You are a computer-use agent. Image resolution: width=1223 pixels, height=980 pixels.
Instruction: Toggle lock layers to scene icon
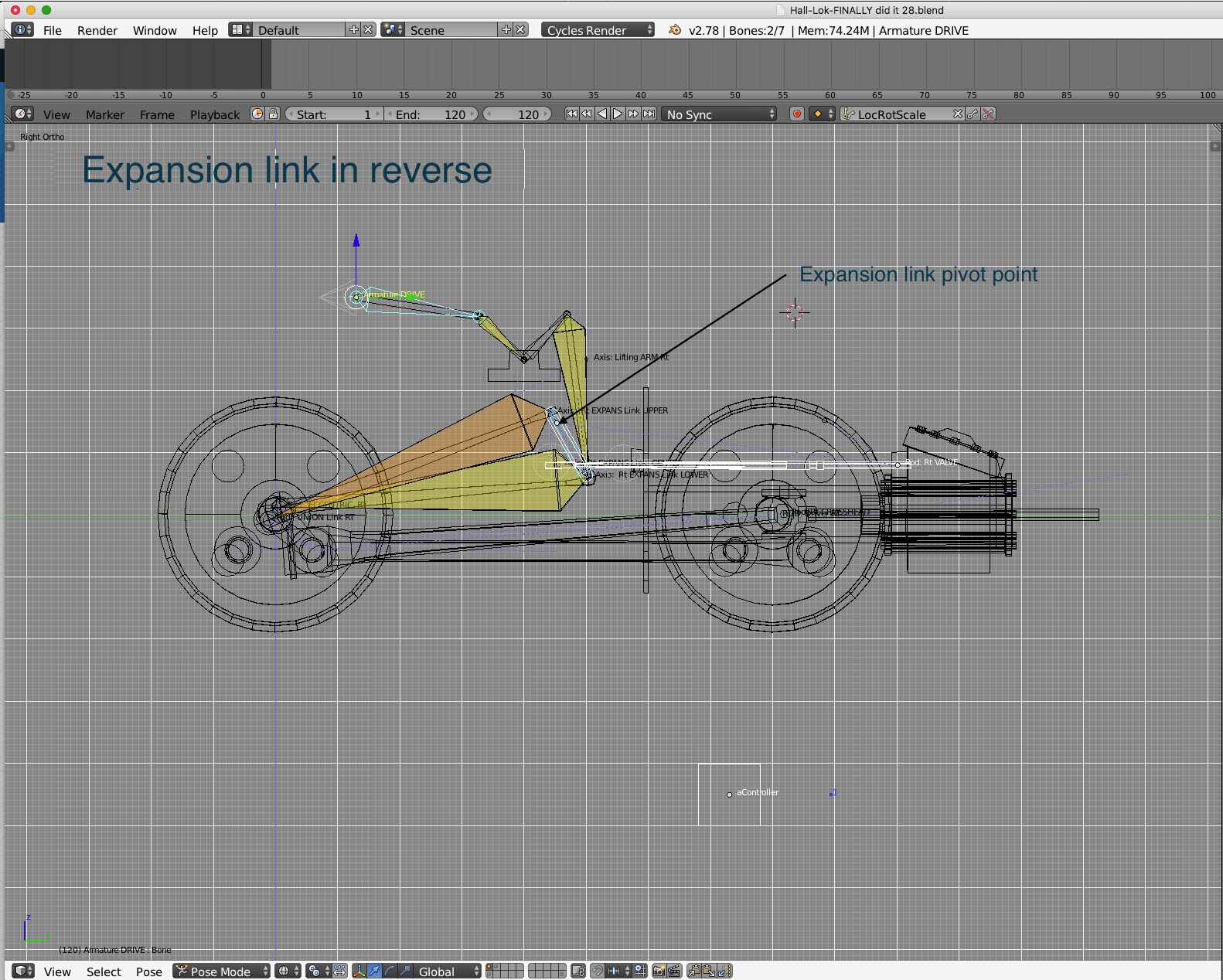(x=578, y=971)
